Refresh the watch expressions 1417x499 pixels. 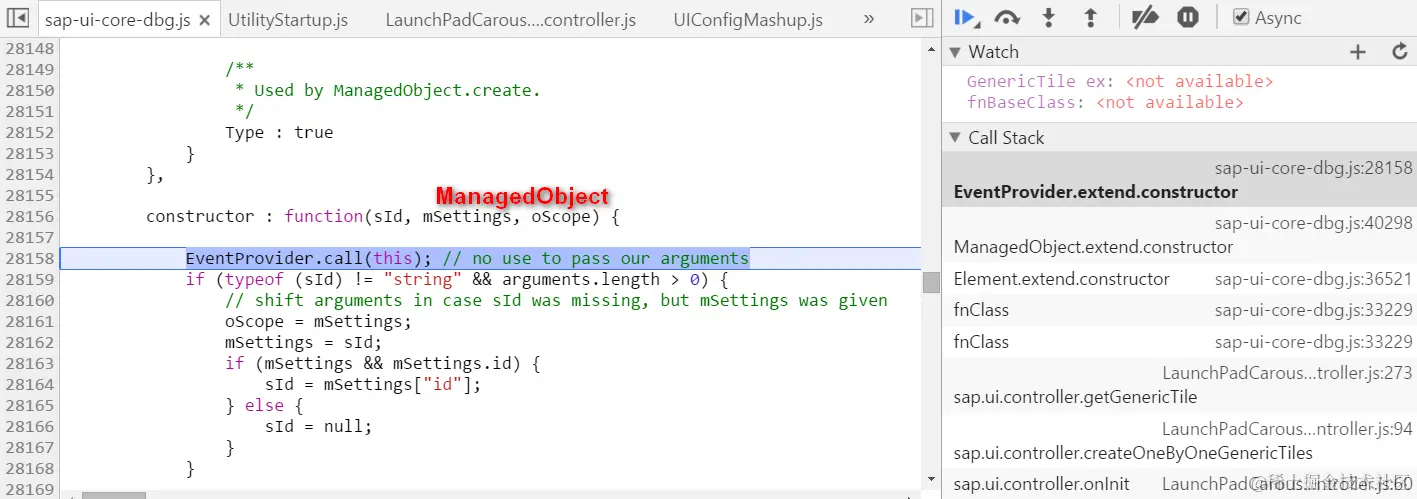tap(1400, 52)
